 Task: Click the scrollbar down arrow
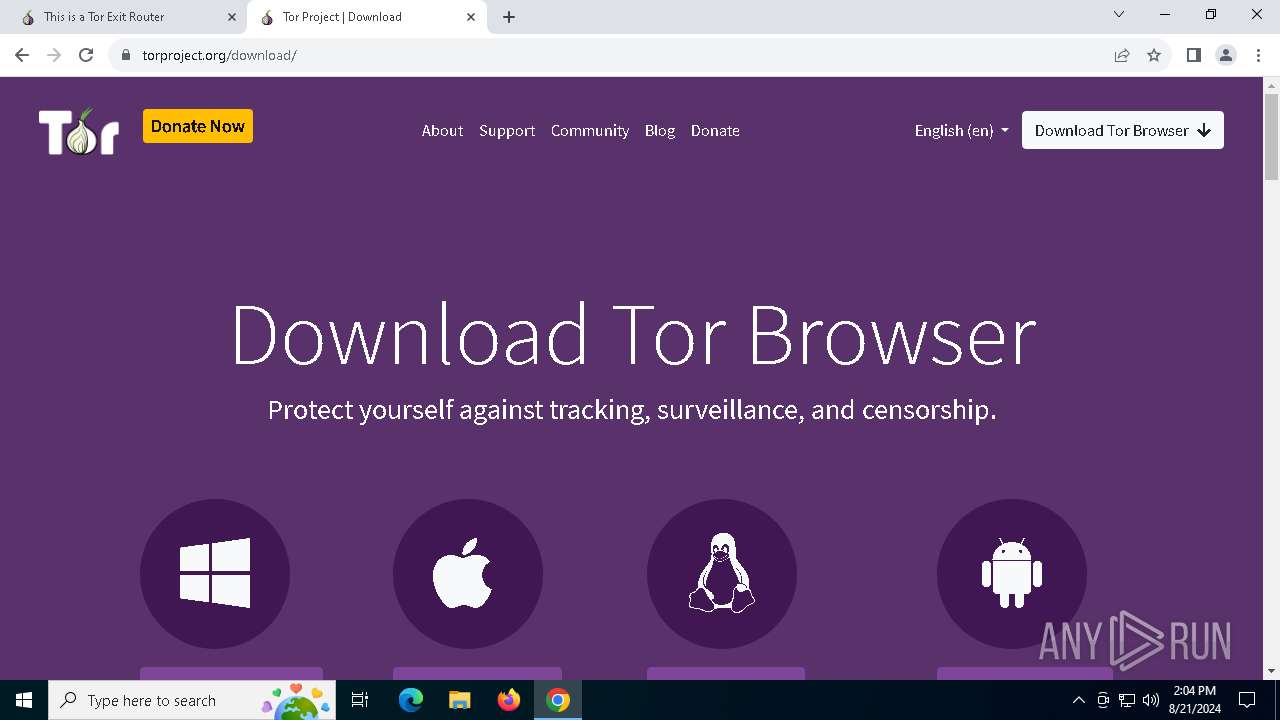[1271, 671]
